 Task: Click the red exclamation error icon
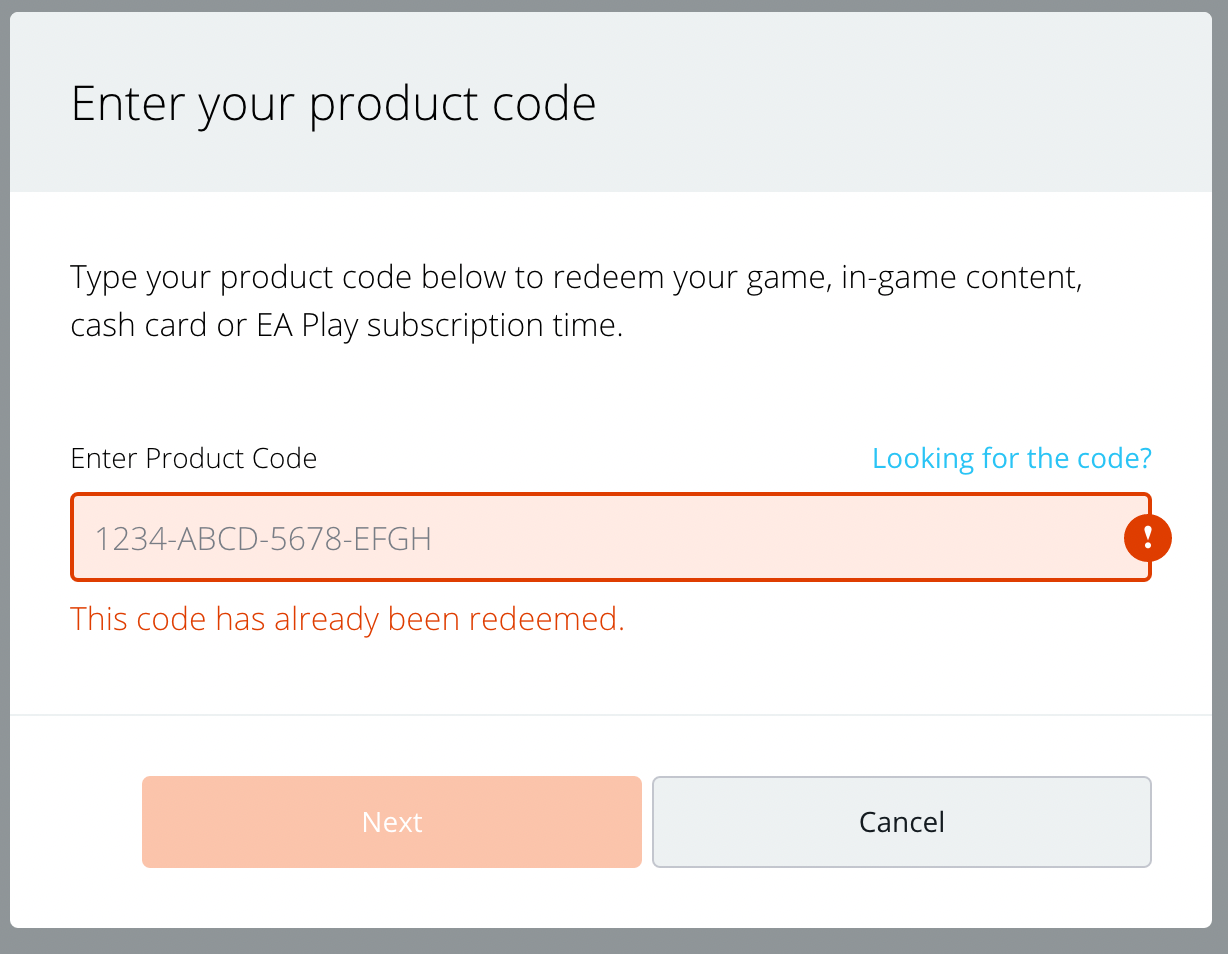(1147, 538)
